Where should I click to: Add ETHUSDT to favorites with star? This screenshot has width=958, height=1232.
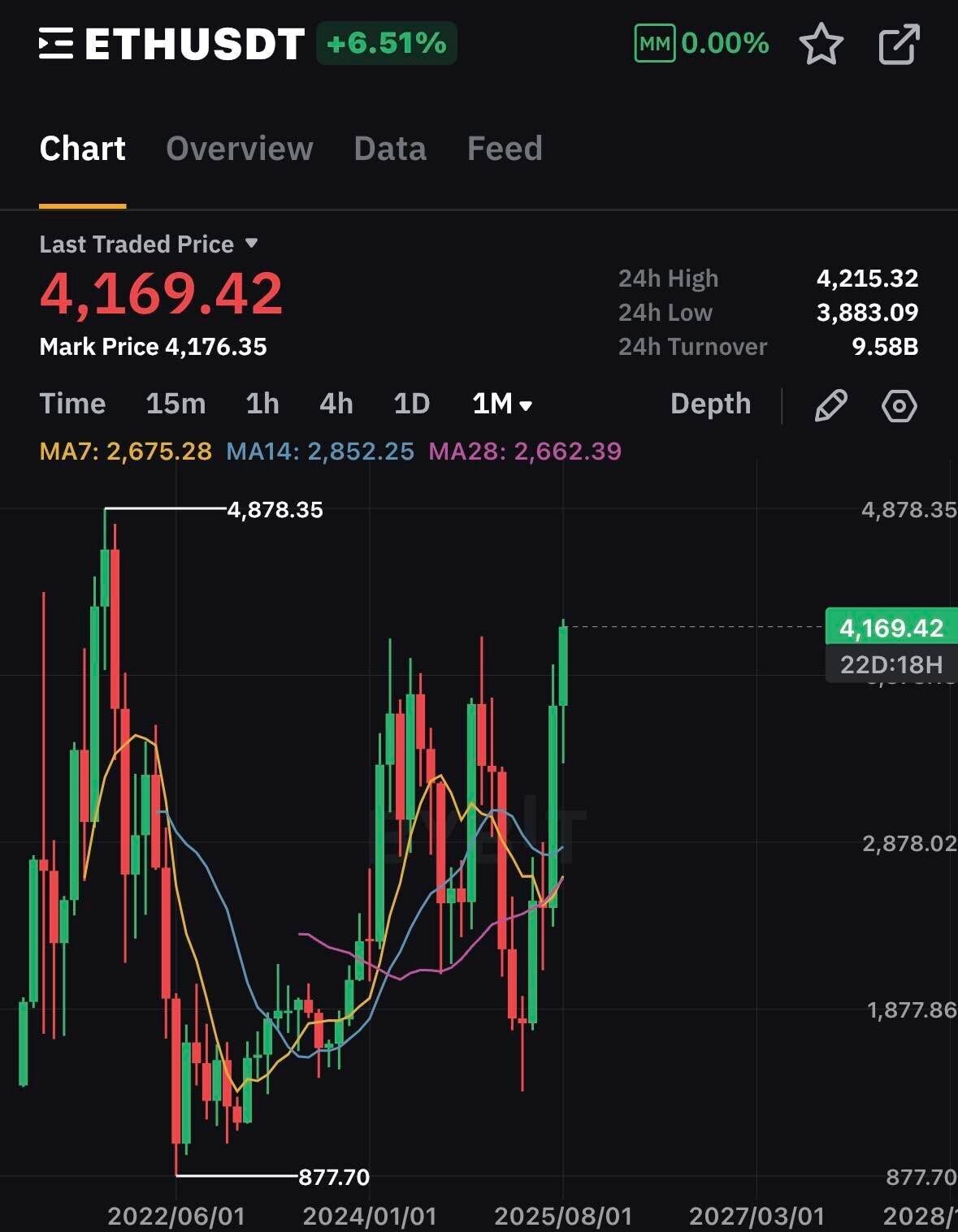821,44
